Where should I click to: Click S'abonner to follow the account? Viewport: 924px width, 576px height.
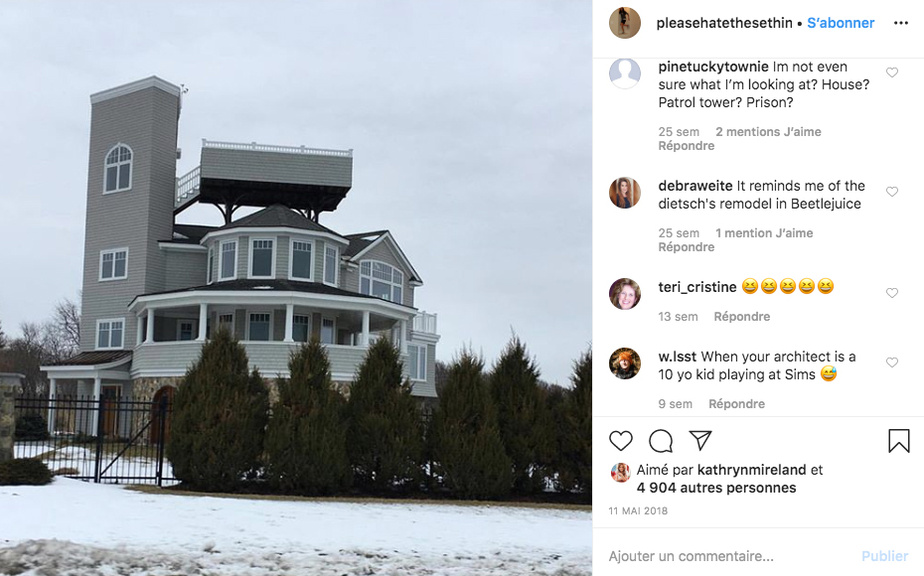pyautogui.click(x=840, y=23)
